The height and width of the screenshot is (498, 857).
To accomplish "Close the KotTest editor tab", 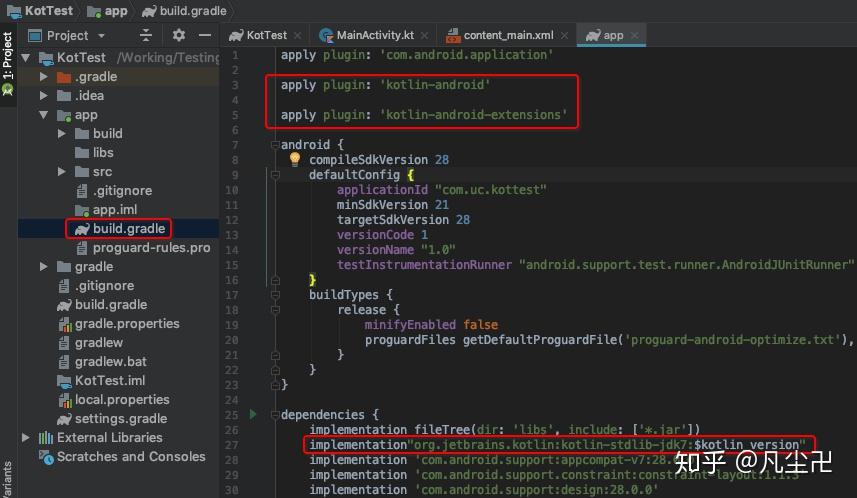I will click(297, 36).
